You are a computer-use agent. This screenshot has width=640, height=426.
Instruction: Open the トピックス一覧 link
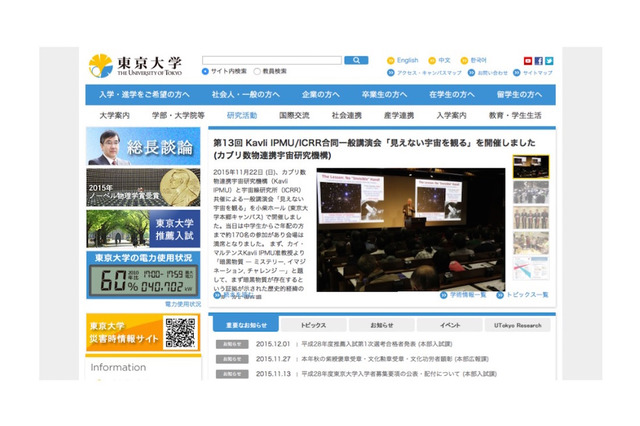[527, 295]
